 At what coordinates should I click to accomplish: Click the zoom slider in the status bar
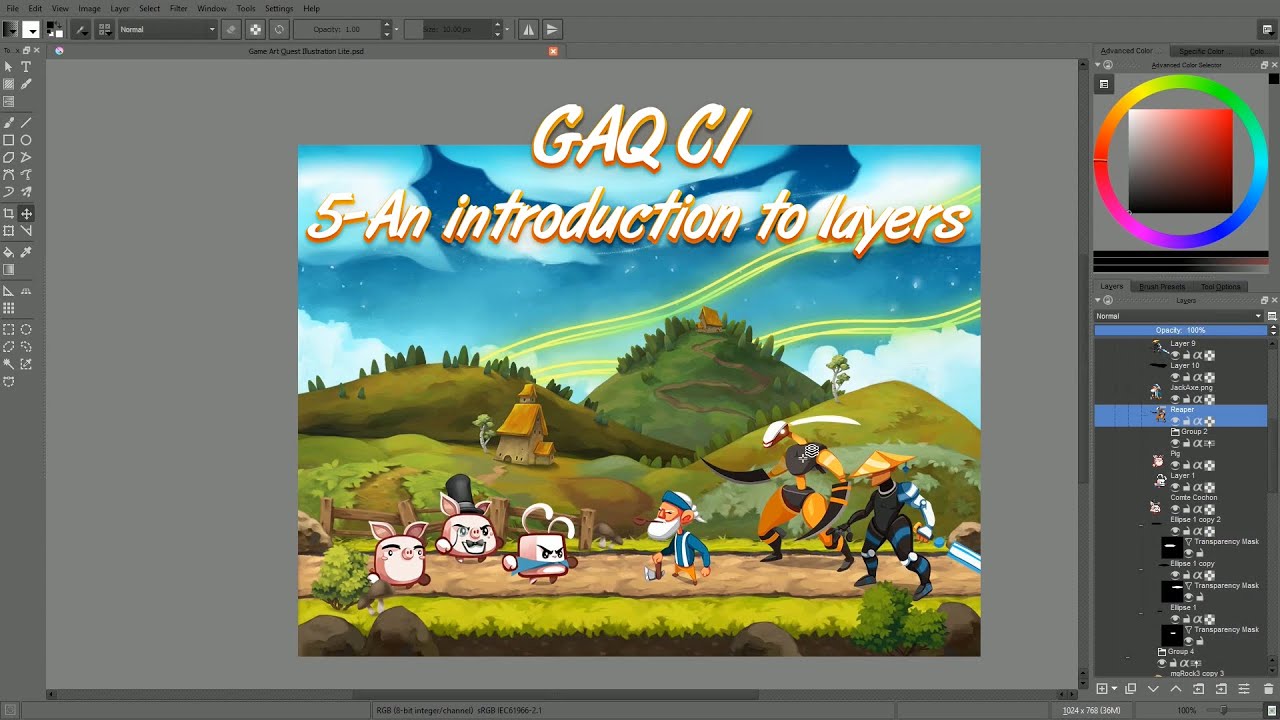tap(1234, 710)
